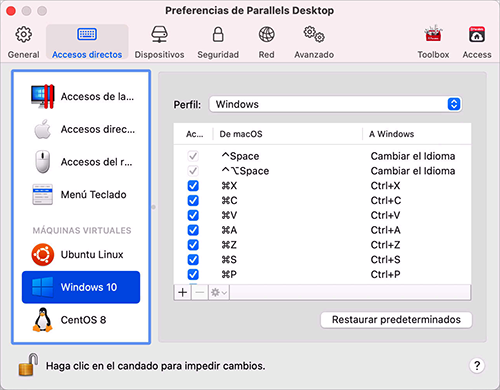Screen dimensions: 500x390
Task: Click the Ubuntu Linux logo
Action: [x=43, y=255]
